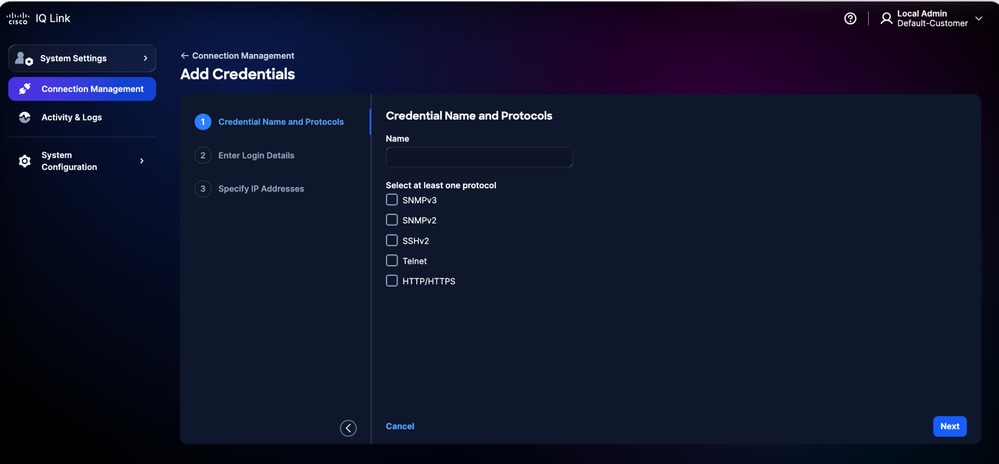Click the Local Admin username text
This screenshot has width=999, height=464.
click(922, 13)
